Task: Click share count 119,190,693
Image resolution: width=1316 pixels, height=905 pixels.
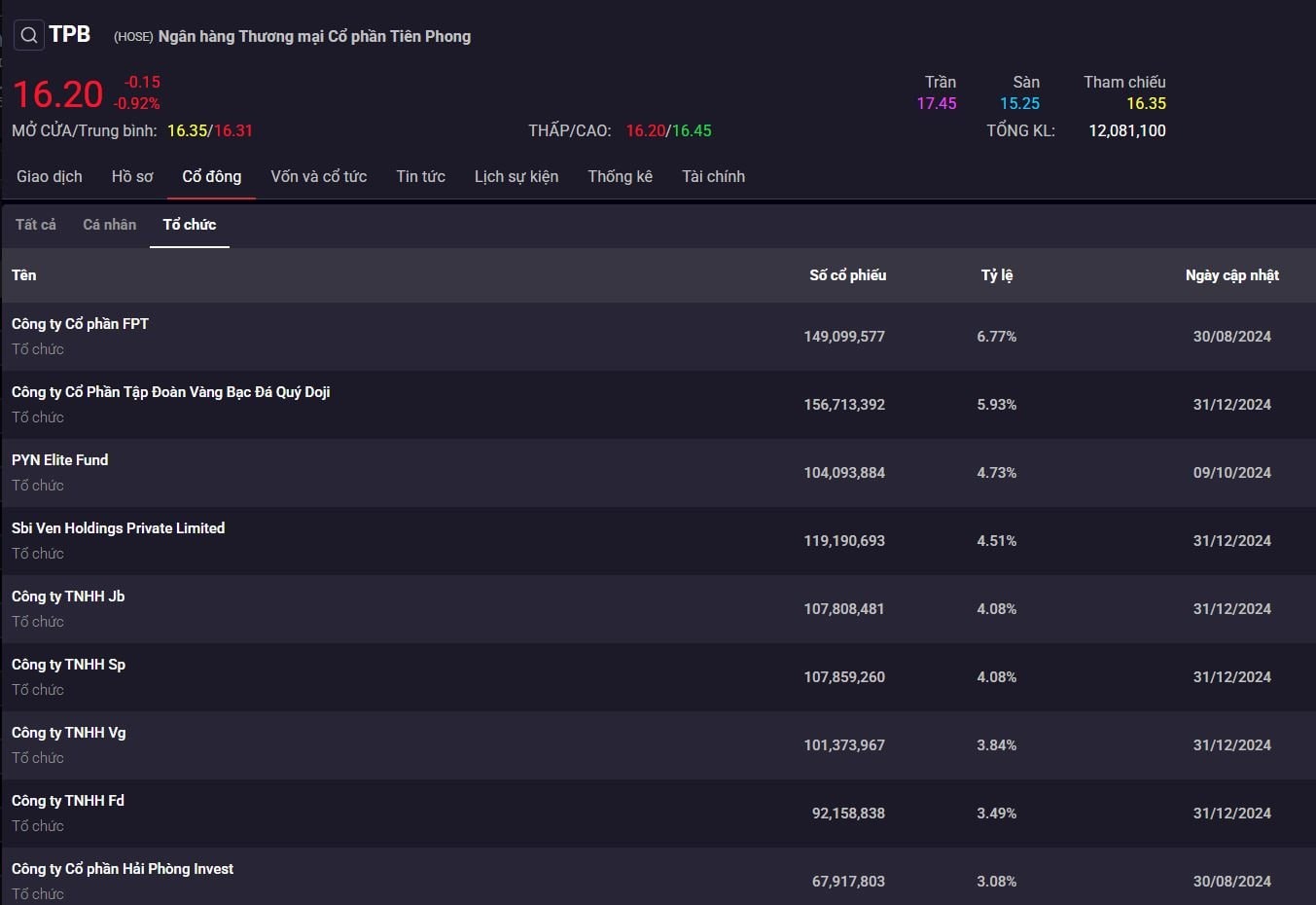Action: click(844, 541)
